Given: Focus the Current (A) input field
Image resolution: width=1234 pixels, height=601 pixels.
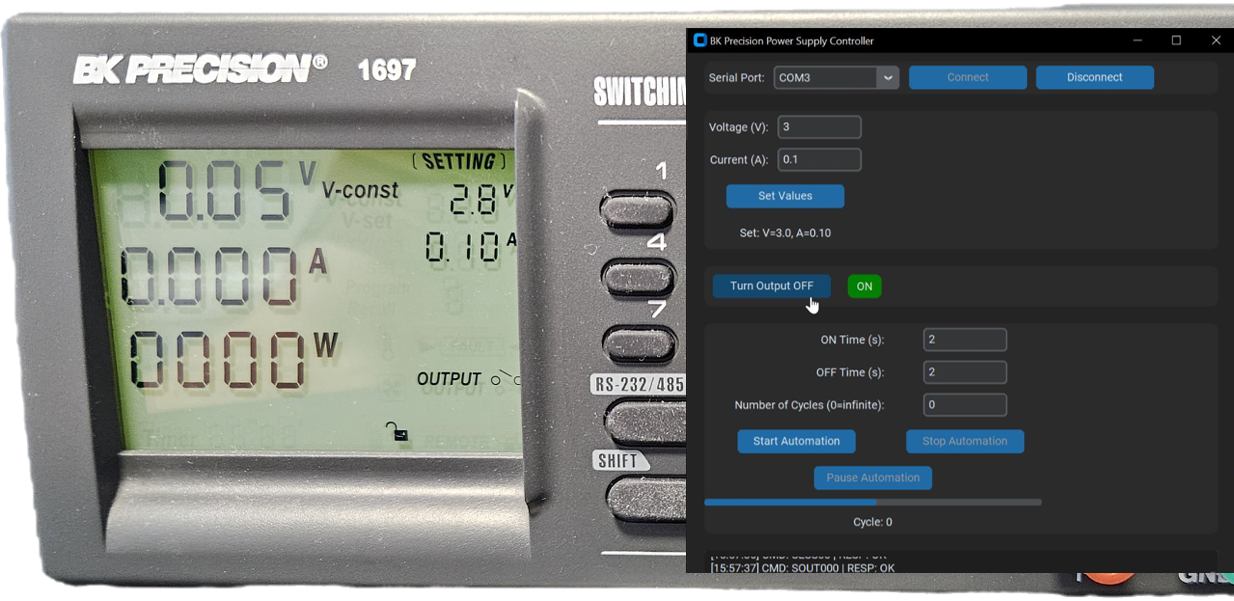Looking at the screenshot, I should (819, 160).
